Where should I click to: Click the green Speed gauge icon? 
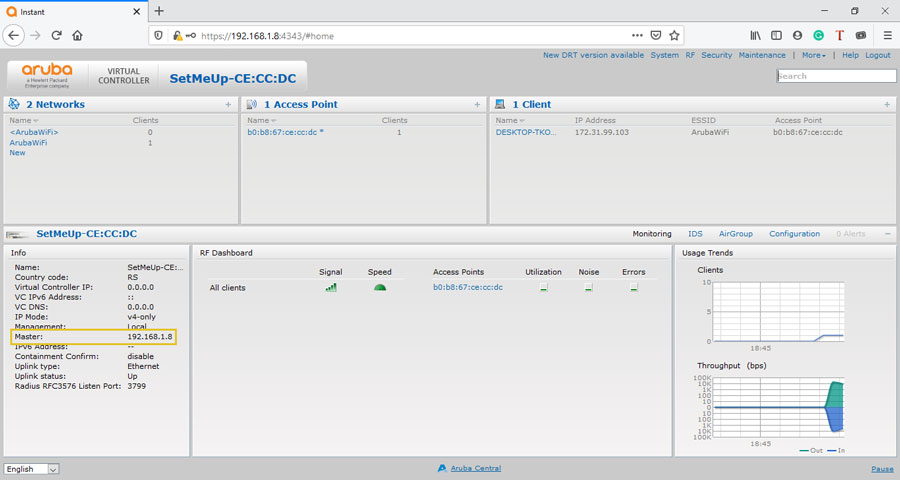point(380,288)
